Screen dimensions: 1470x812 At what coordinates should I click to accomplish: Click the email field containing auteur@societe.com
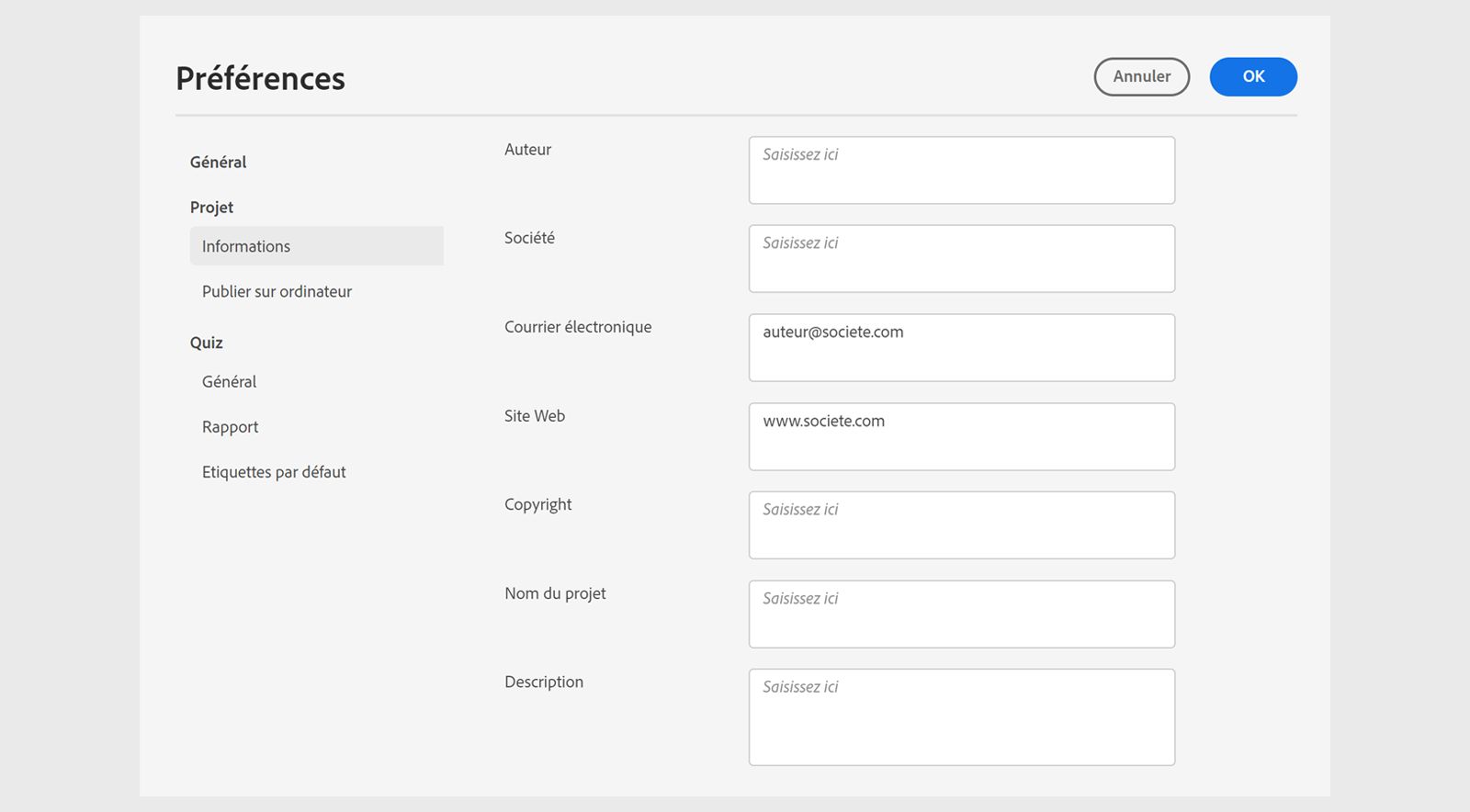961,348
